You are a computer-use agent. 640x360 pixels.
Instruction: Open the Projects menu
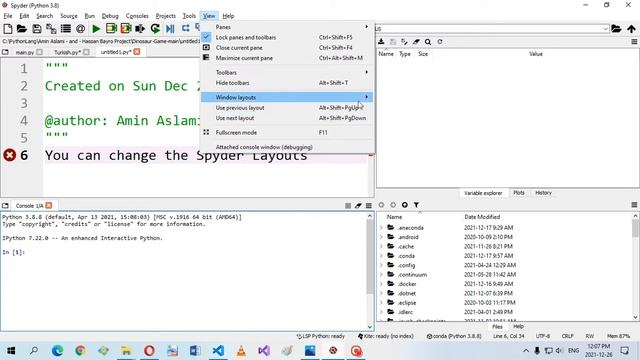tap(165, 16)
